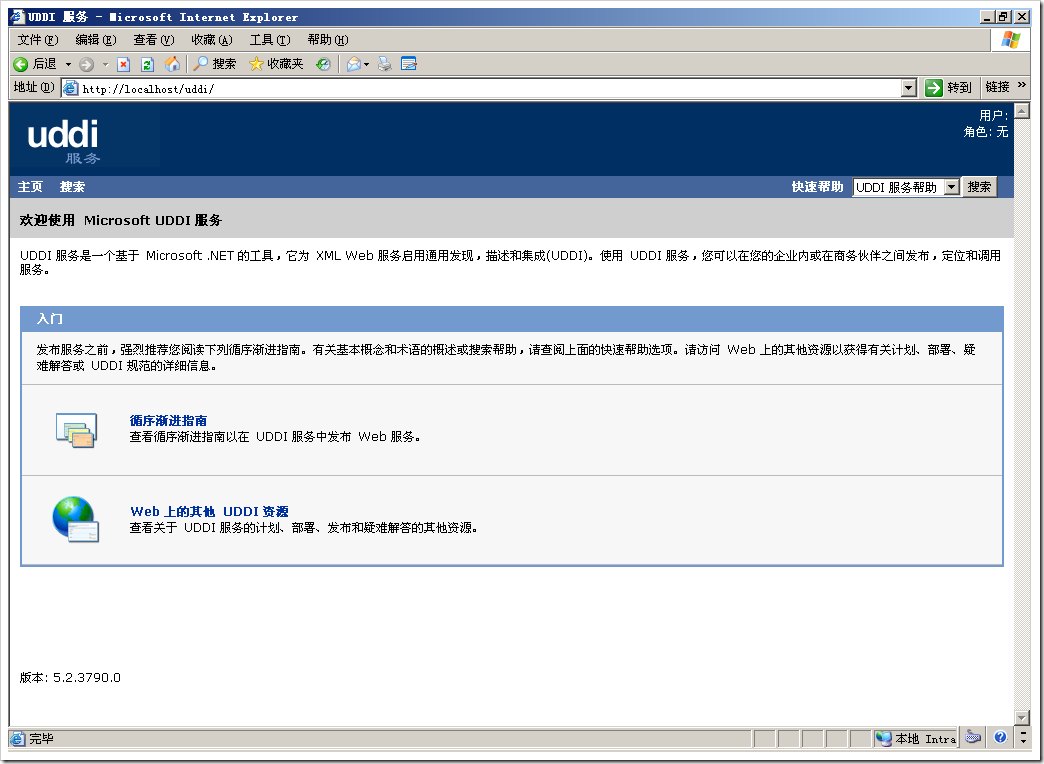Open the 收藏(A) menu
This screenshot has width=1044, height=764.
pos(212,40)
